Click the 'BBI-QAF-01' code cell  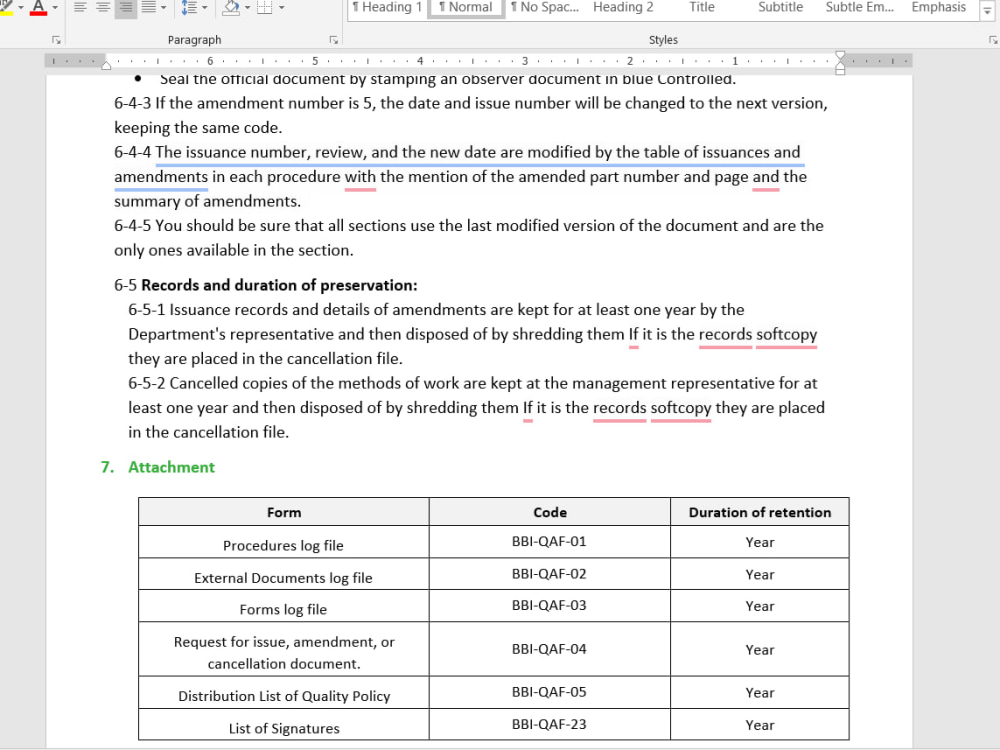[549, 541]
